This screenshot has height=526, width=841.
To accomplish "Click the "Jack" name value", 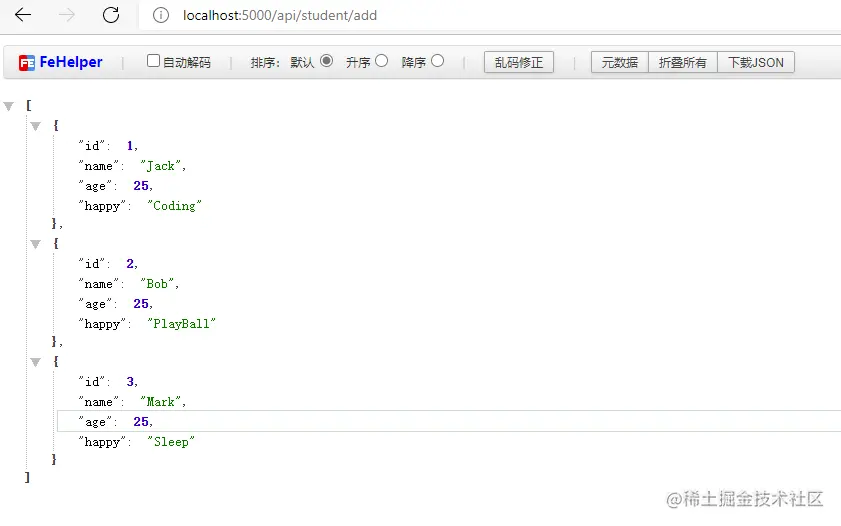I will pos(160,166).
